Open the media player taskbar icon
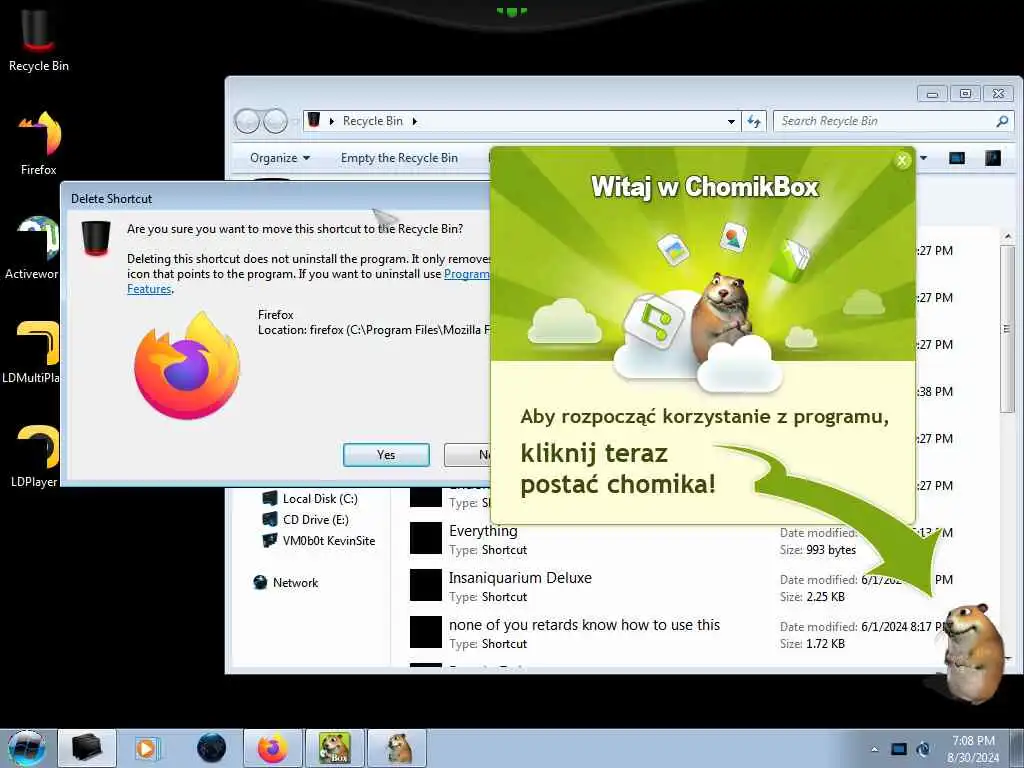 coord(147,748)
